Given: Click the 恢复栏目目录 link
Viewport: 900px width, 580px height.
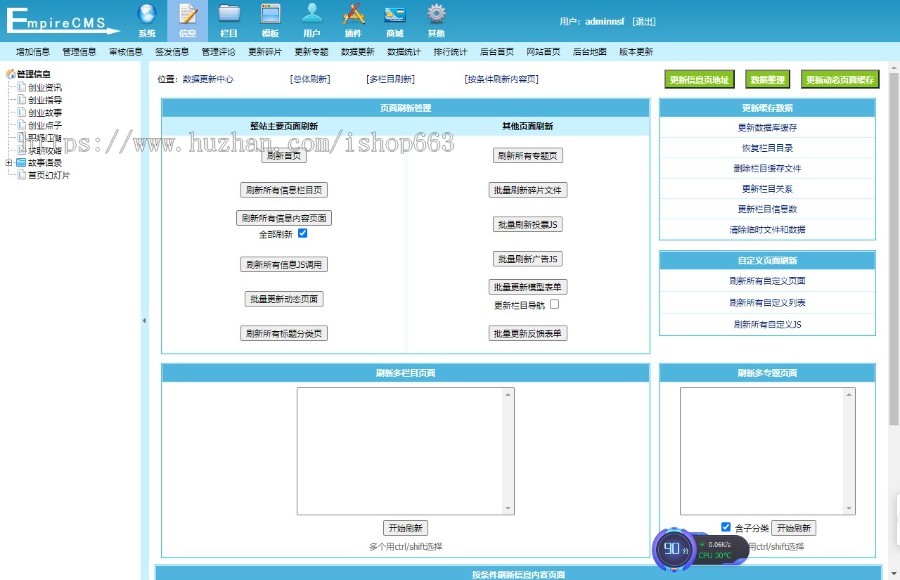Looking at the screenshot, I should coord(767,148).
